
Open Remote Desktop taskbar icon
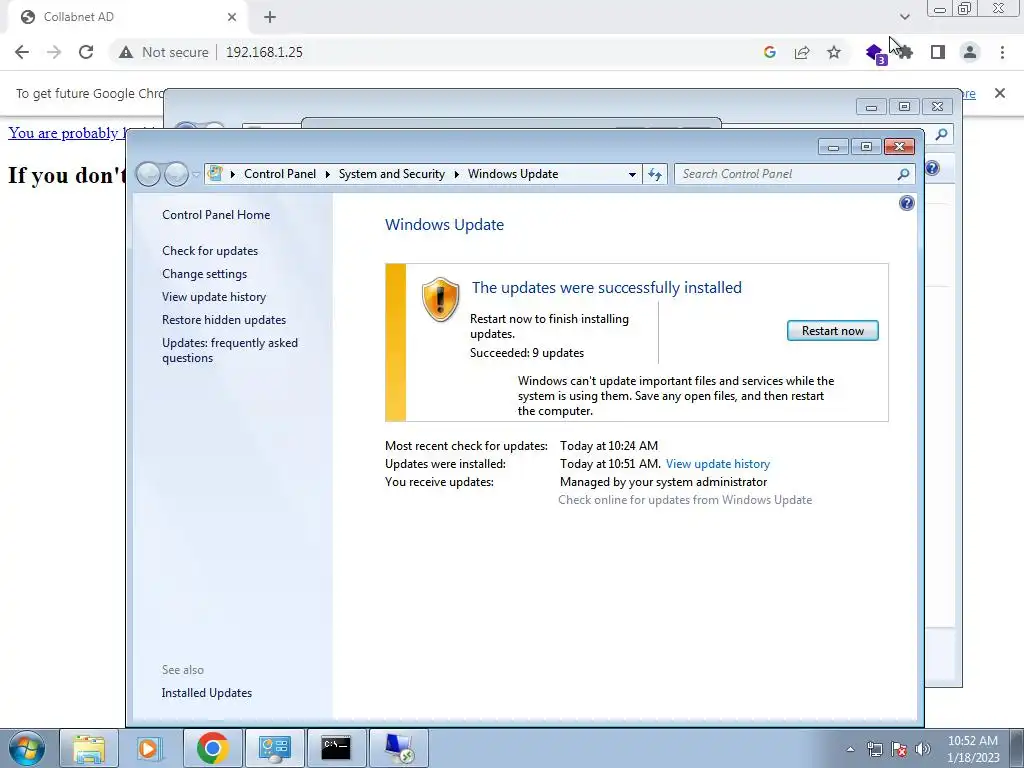coord(398,748)
